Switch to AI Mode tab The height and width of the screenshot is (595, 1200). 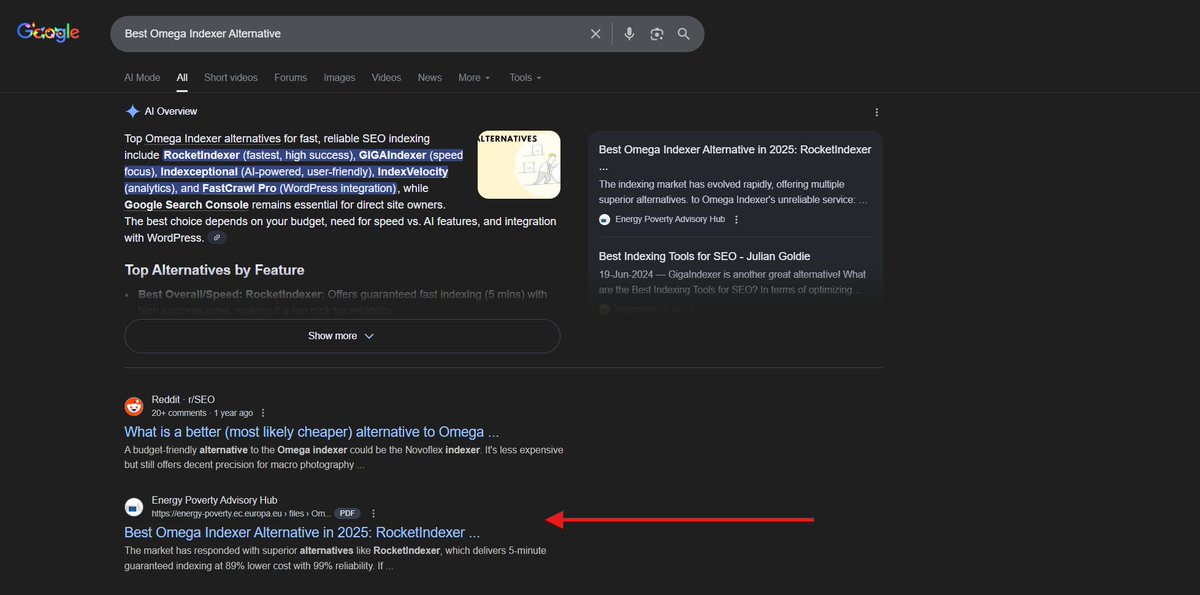pyautogui.click(x=142, y=78)
